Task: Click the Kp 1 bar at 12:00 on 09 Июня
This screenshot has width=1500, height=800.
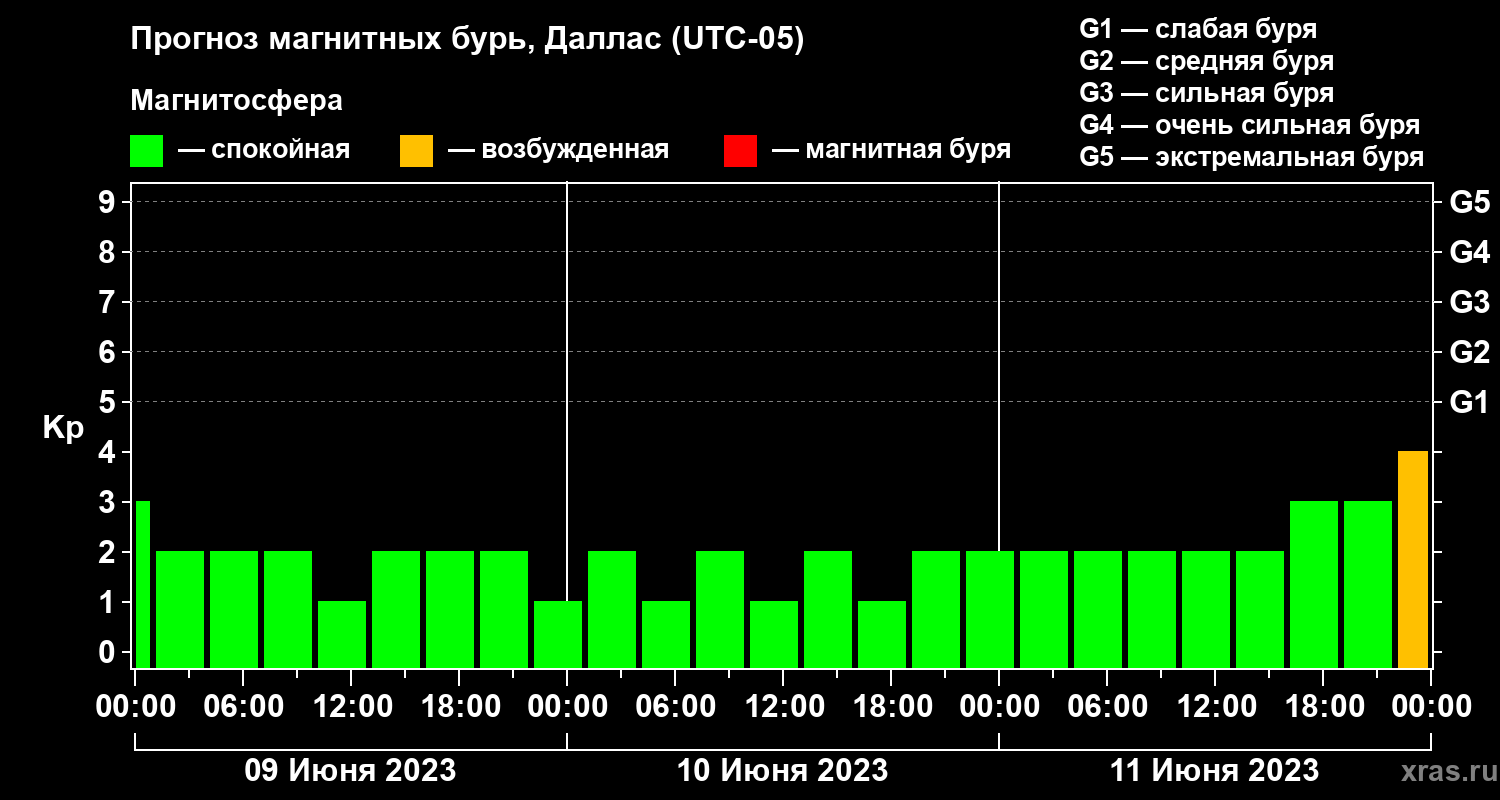Action: click(x=342, y=634)
